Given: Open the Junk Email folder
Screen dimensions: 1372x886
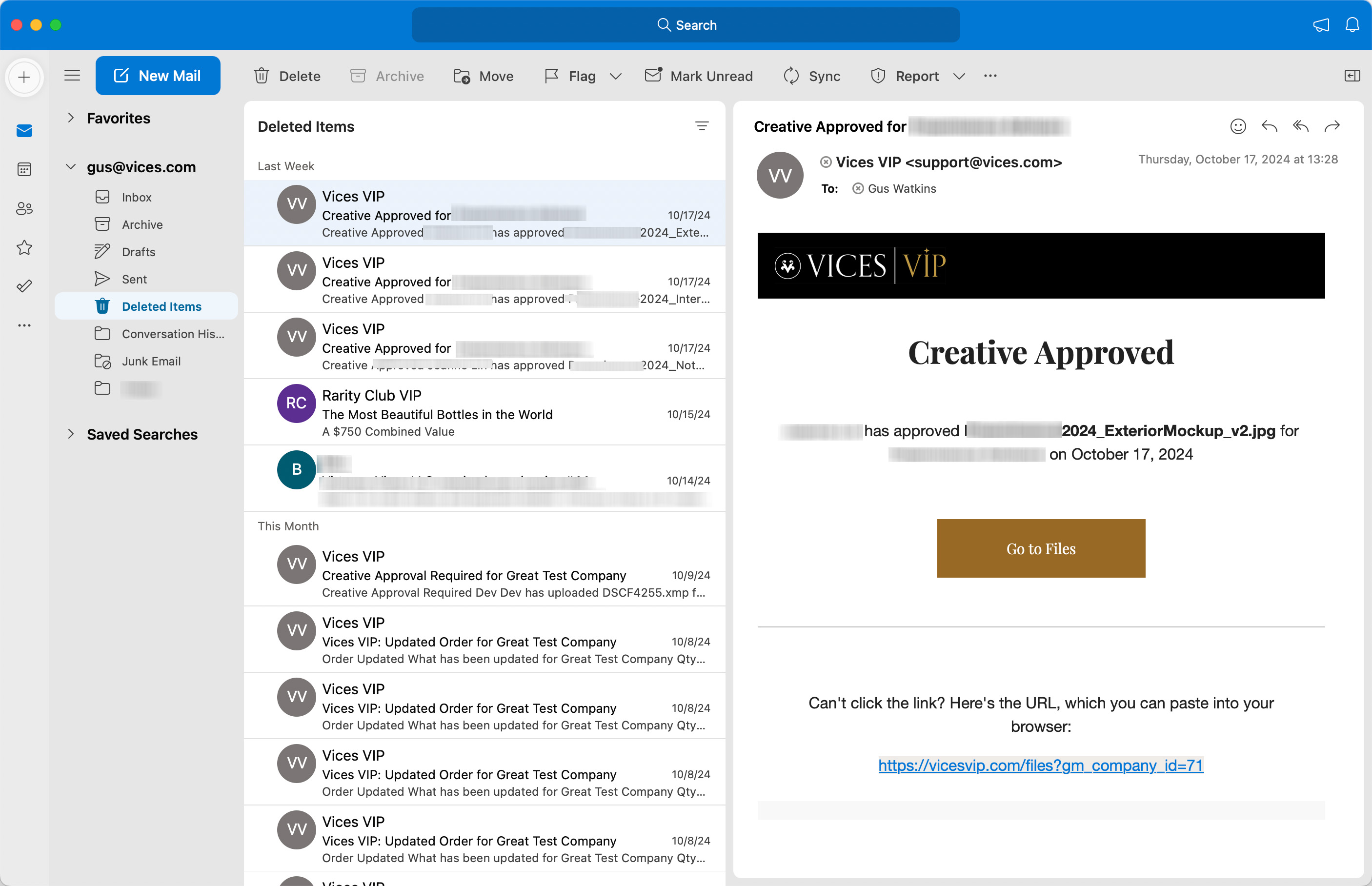Looking at the screenshot, I should click(x=146, y=362).
